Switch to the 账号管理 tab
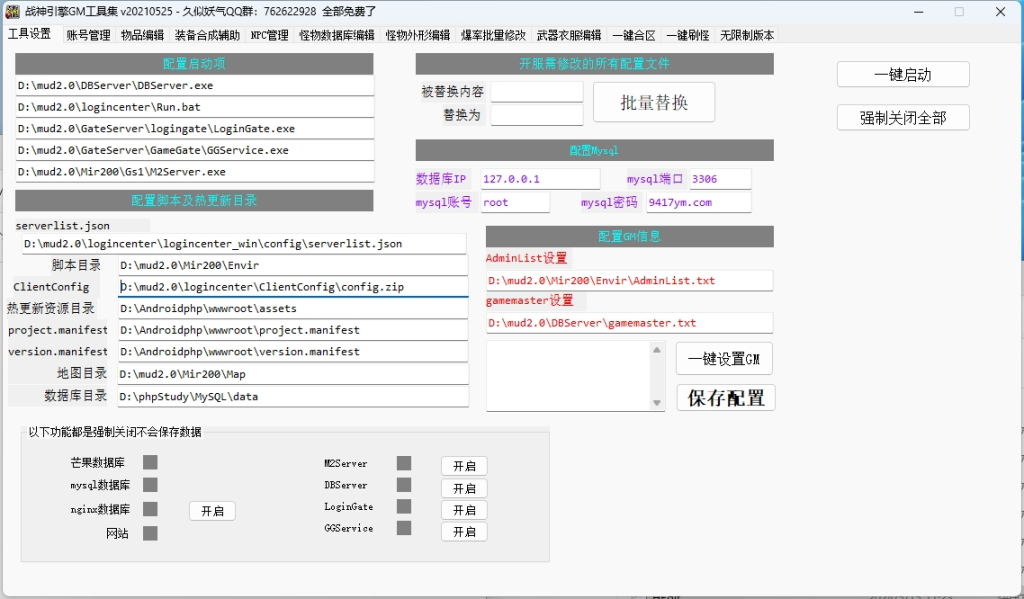This screenshot has width=1024, height=599. click(x=88, y=35)
